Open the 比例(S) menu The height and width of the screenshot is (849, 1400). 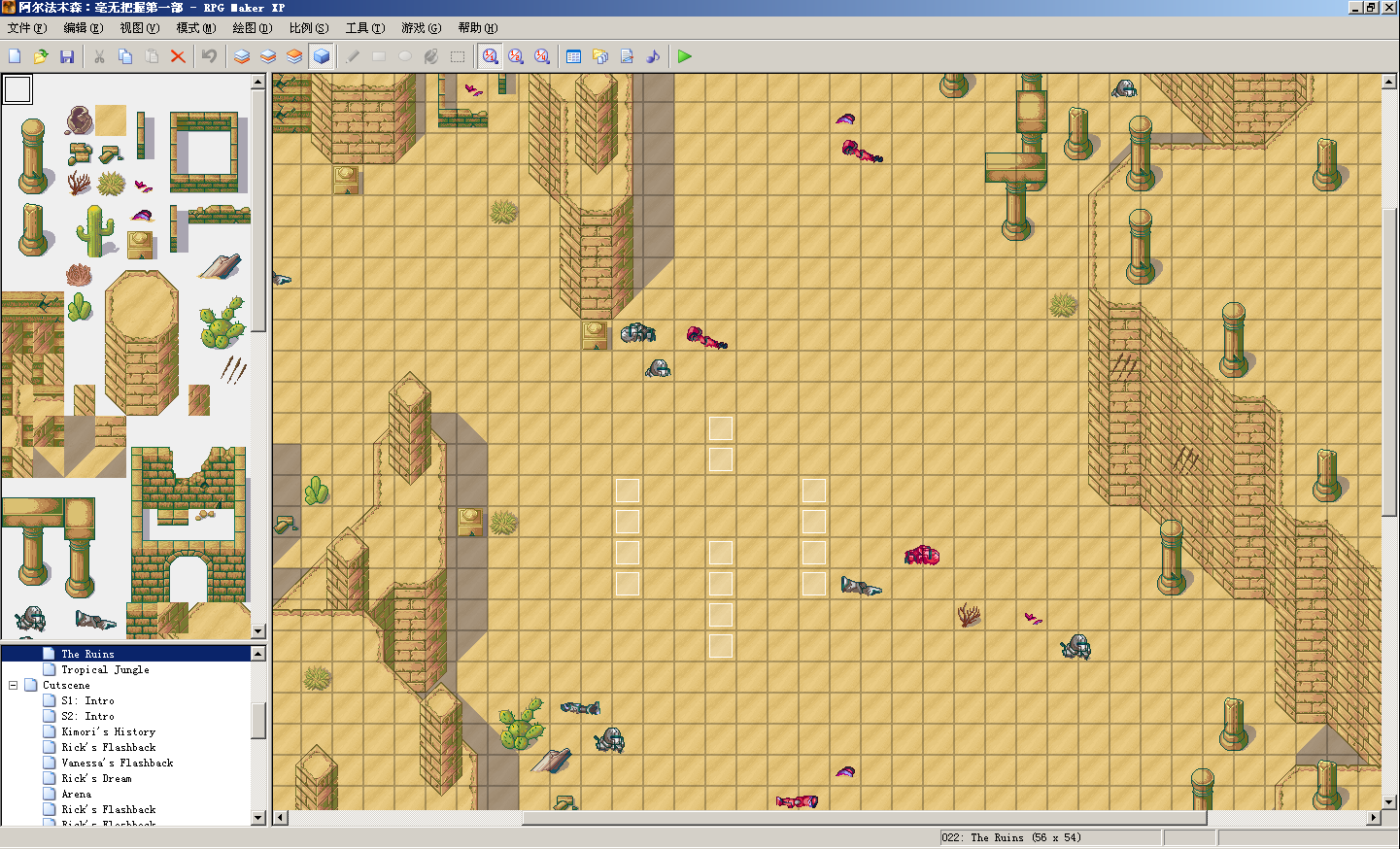309,28
